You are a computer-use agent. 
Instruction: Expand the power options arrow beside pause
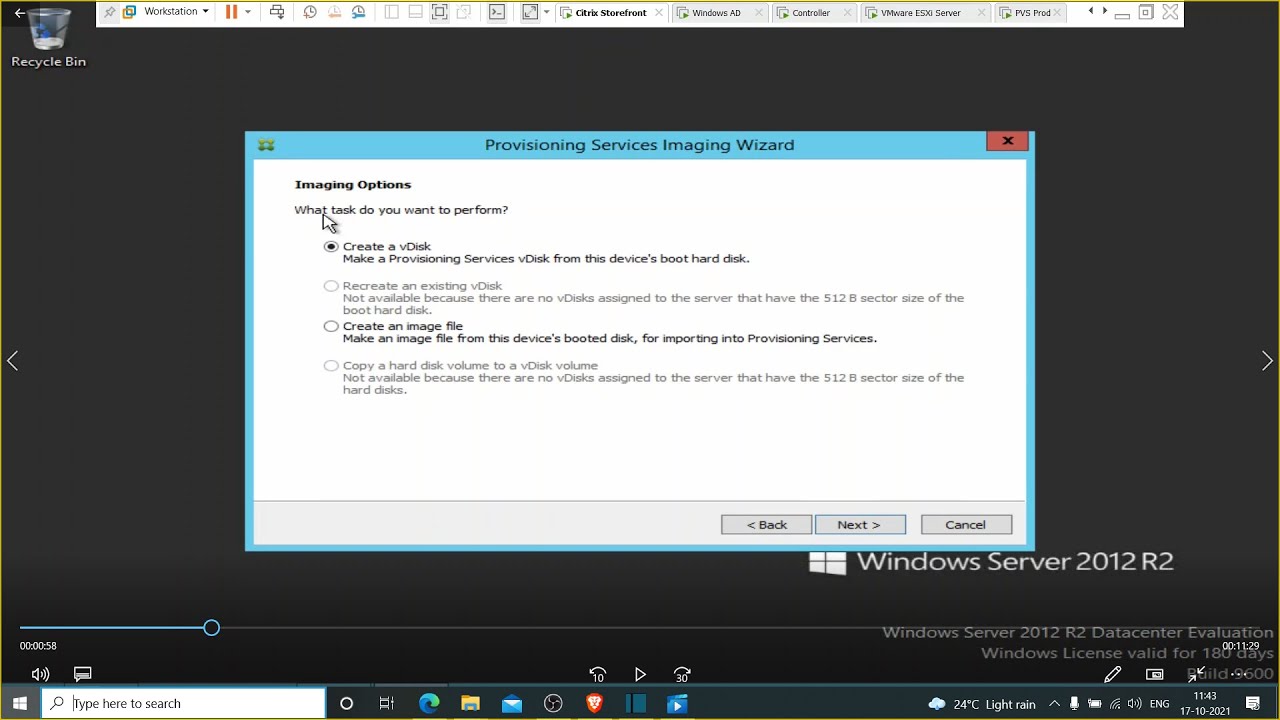pos(247,12)
